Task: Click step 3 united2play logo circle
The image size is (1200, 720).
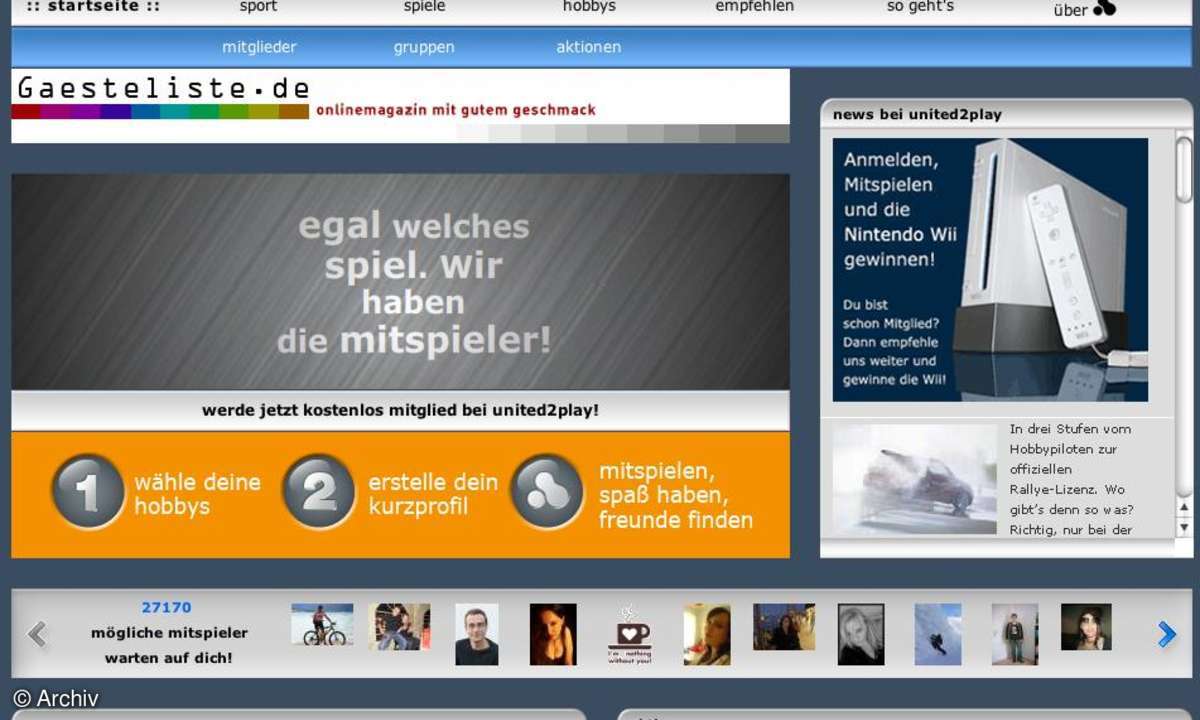Action: (x=547, y=491)
